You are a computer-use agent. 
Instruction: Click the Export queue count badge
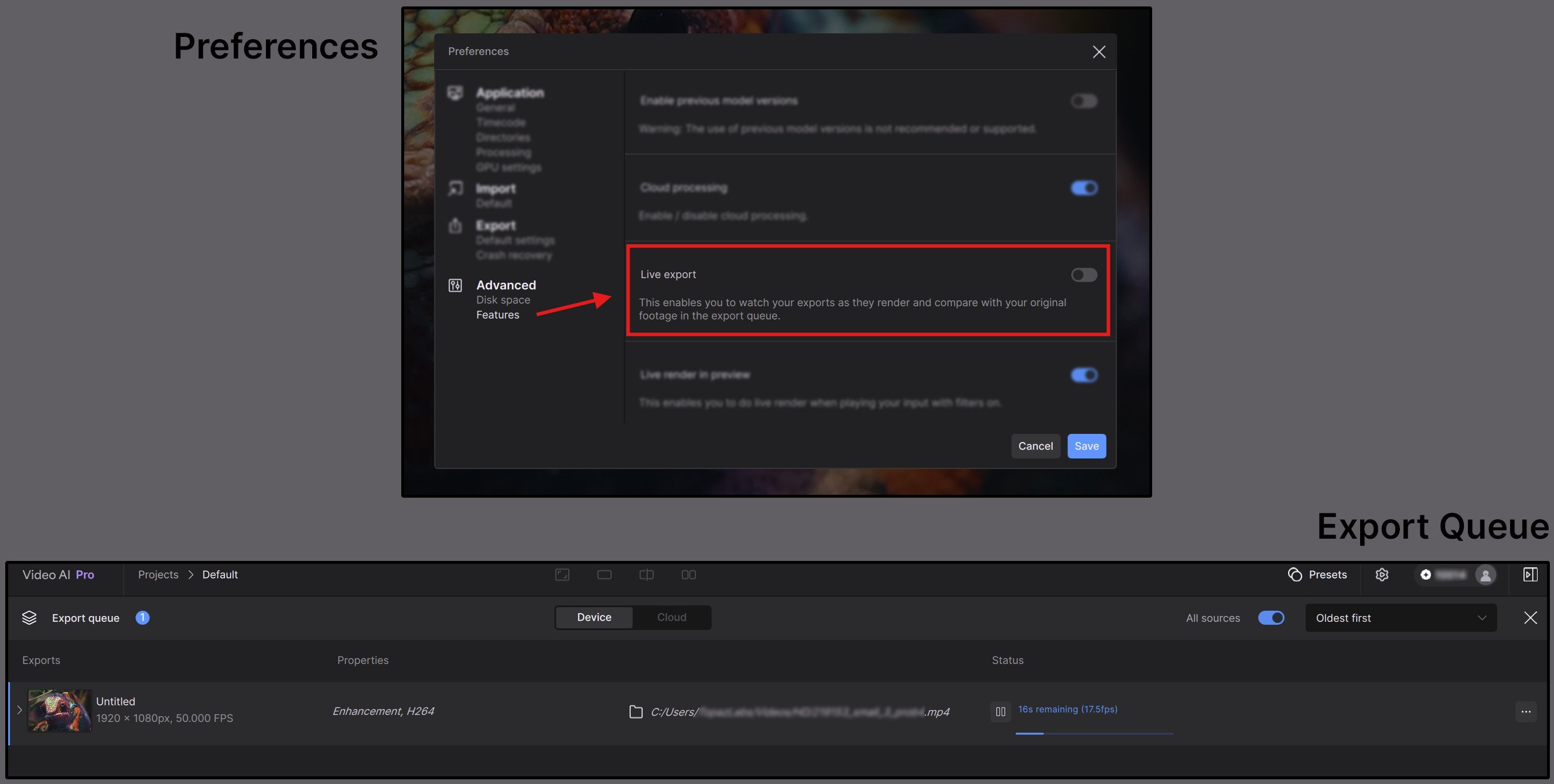point(142,618)
